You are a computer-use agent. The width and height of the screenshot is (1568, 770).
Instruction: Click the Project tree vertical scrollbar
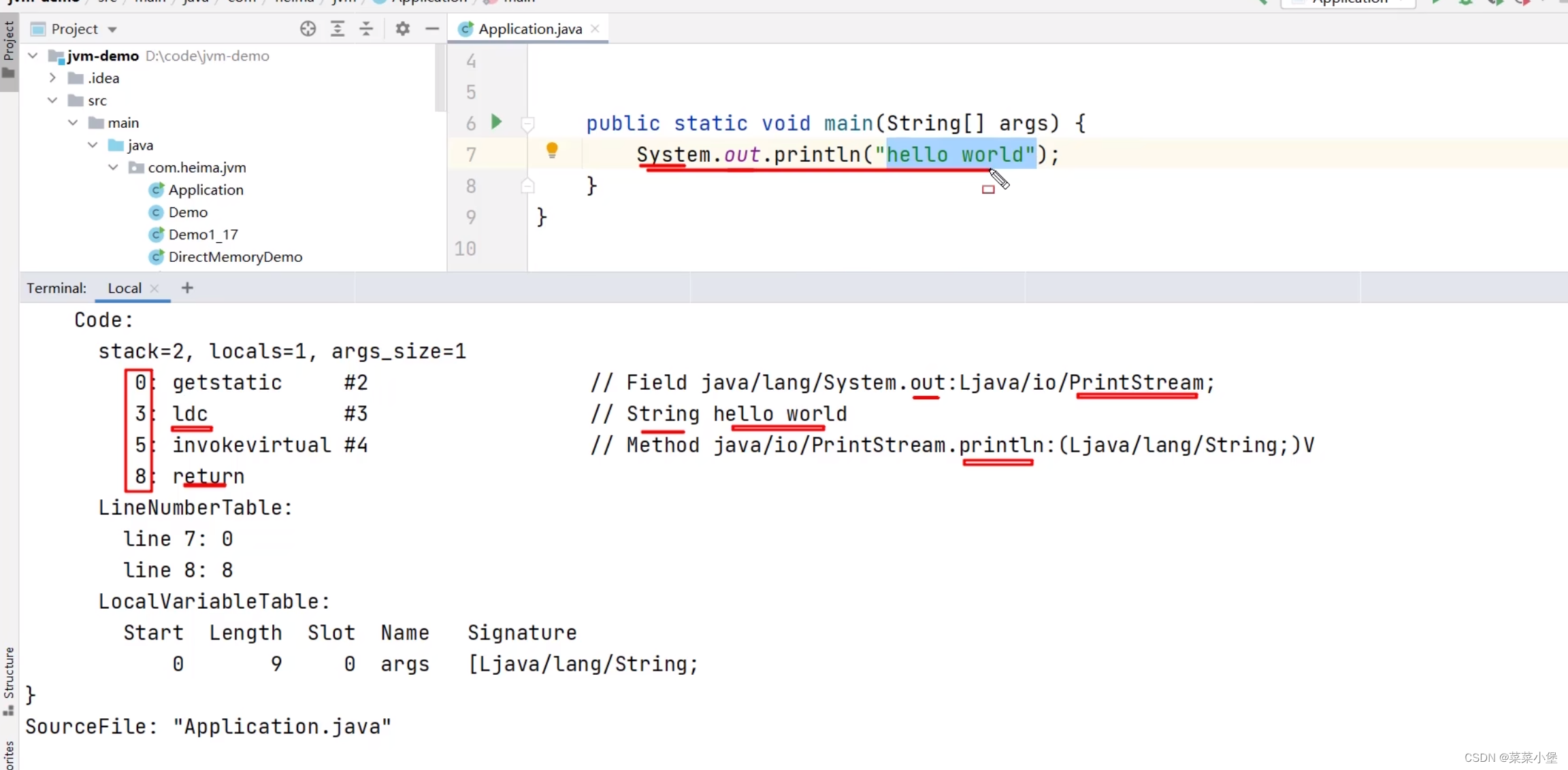[x=440, y=78]
